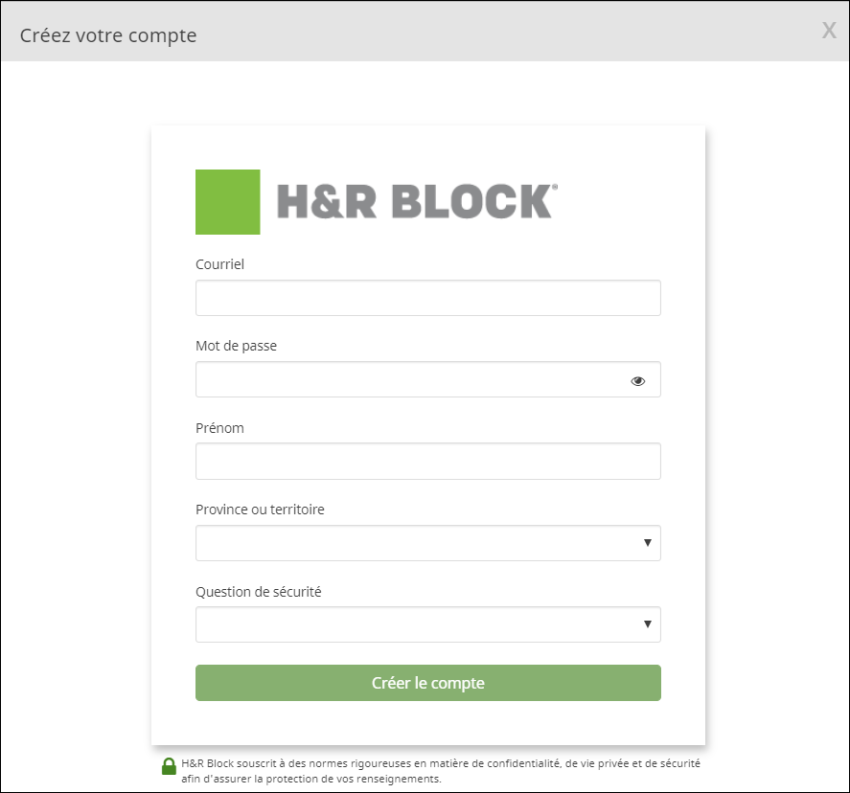Open the Question de sécurité dropdown

coord(428,624)
